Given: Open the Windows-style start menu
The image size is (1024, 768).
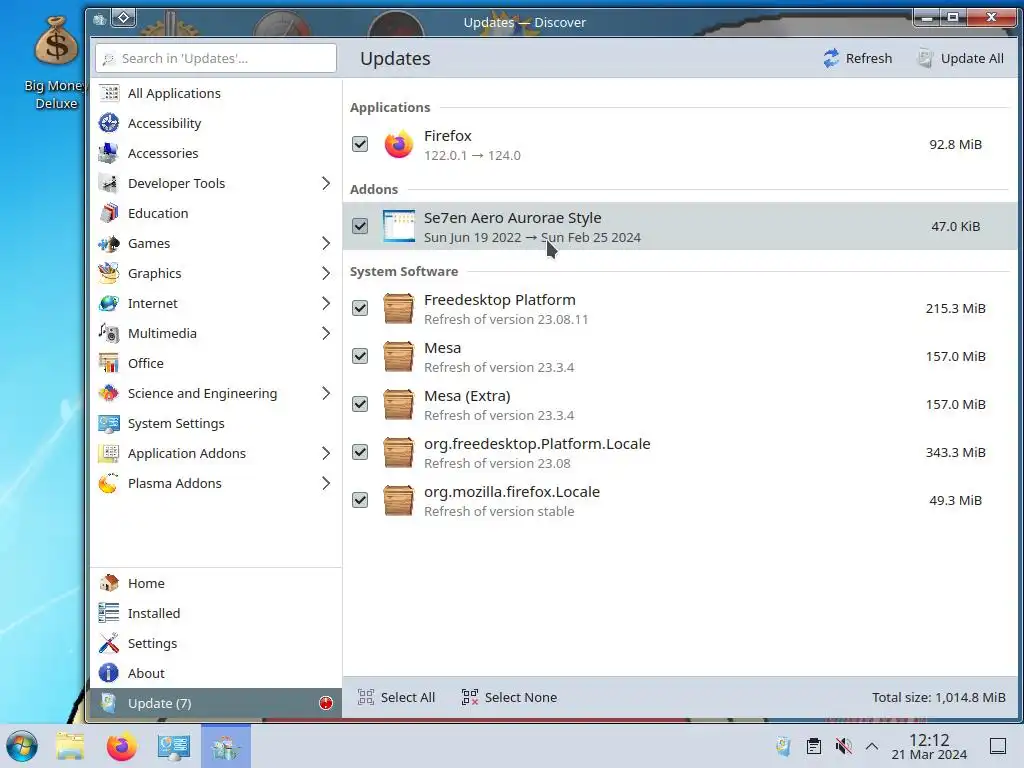Looking at the screenshot, I should 22,746.
